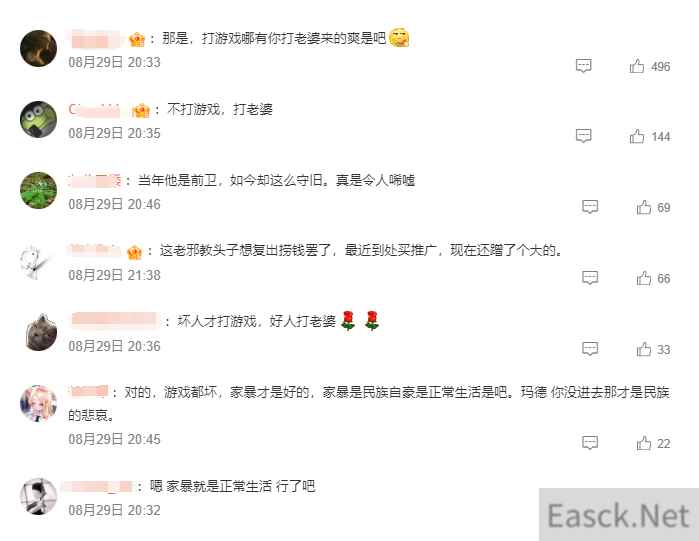Like the comment with 496 likes
The image size is (699, 541).
[x=637, y=66]
